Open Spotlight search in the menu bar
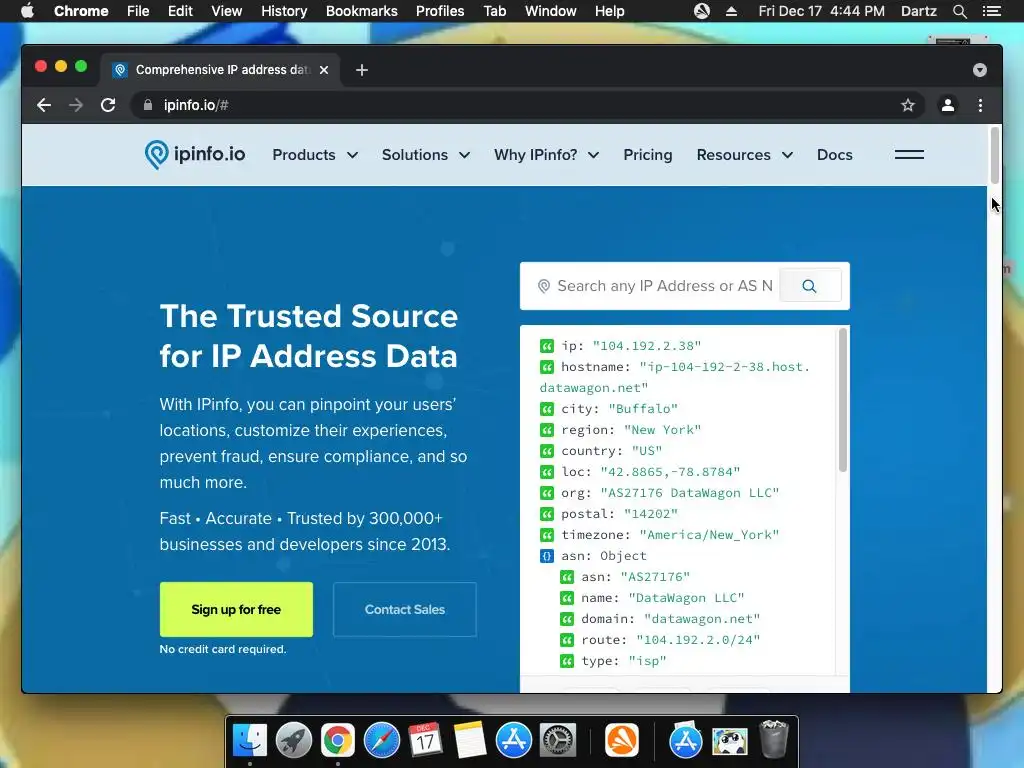This screenshot has height=768, width=1024. pyautogui.click(x=959, y=11)
